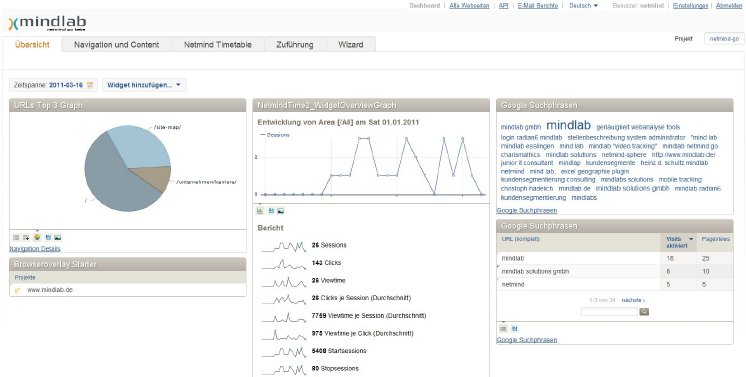Open Google Suchphrasen link under tag cloud
This screenshot has height=377, width=746.
[x=527, y=210]
